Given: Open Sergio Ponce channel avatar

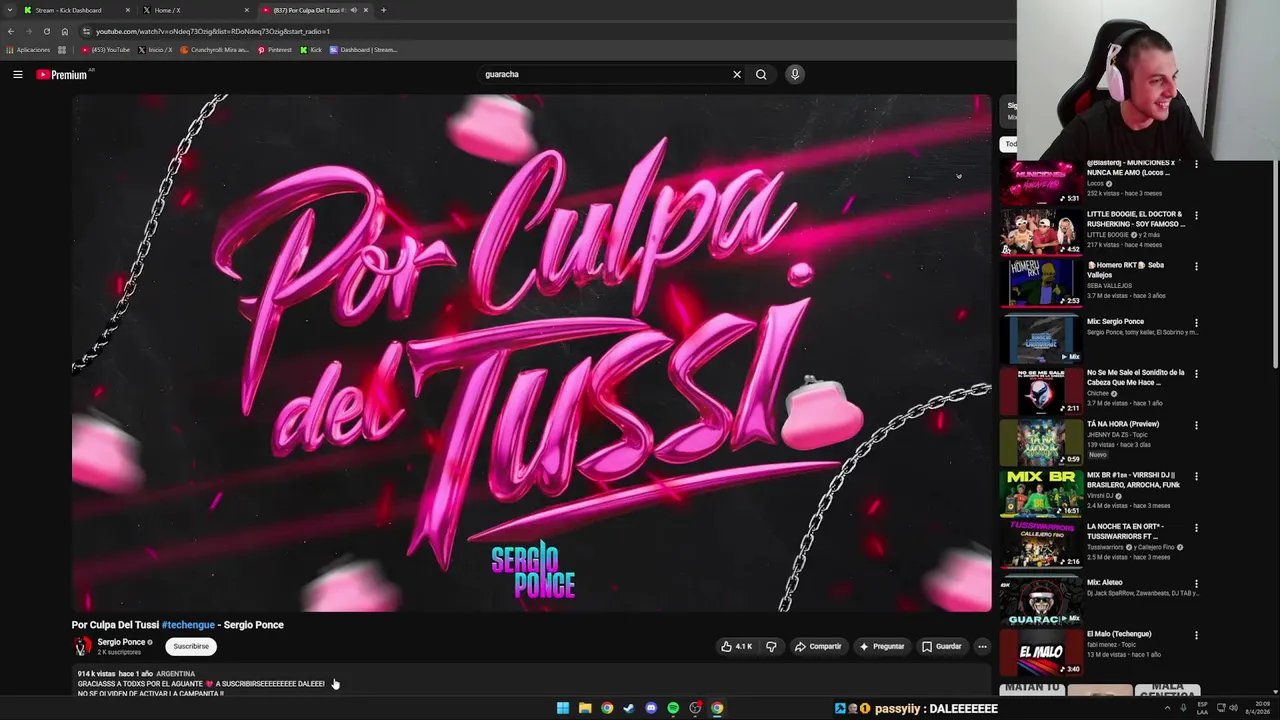Looking at the screenshot, I should pos(82,646).
